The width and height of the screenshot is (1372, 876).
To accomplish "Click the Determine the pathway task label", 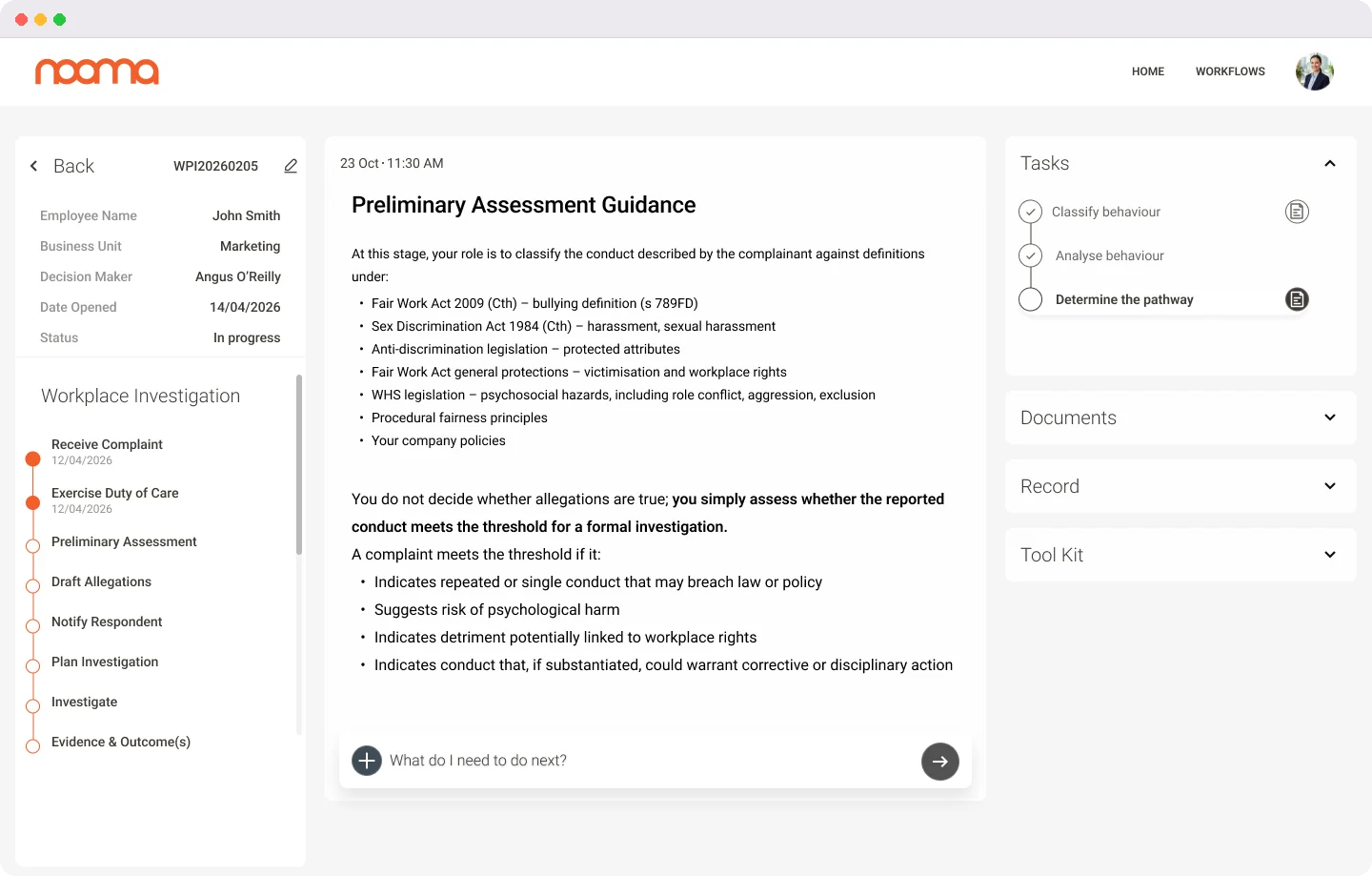I will pos(1124,299).
